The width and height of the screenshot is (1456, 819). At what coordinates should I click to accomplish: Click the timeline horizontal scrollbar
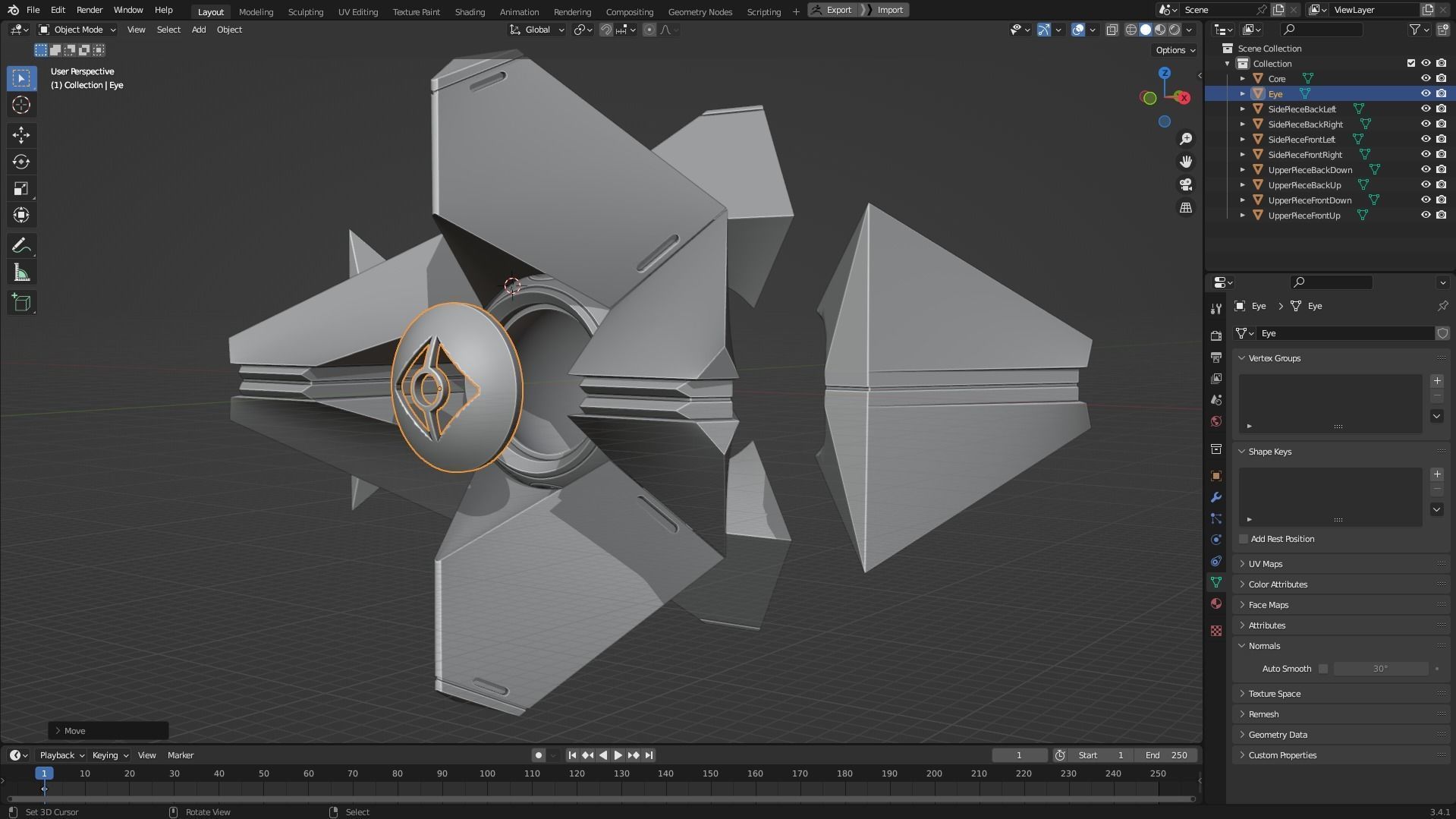(601, 799)
